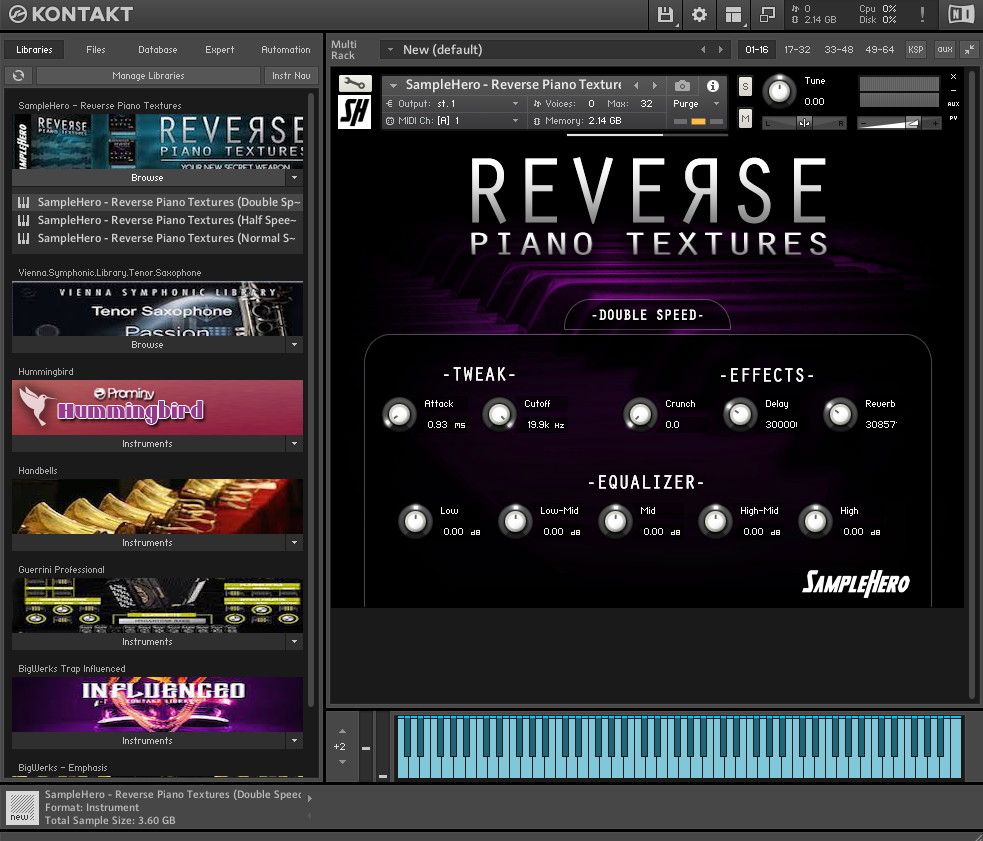
Task: Solo the Reverse Piano instrument
Action: coord(745,86)
